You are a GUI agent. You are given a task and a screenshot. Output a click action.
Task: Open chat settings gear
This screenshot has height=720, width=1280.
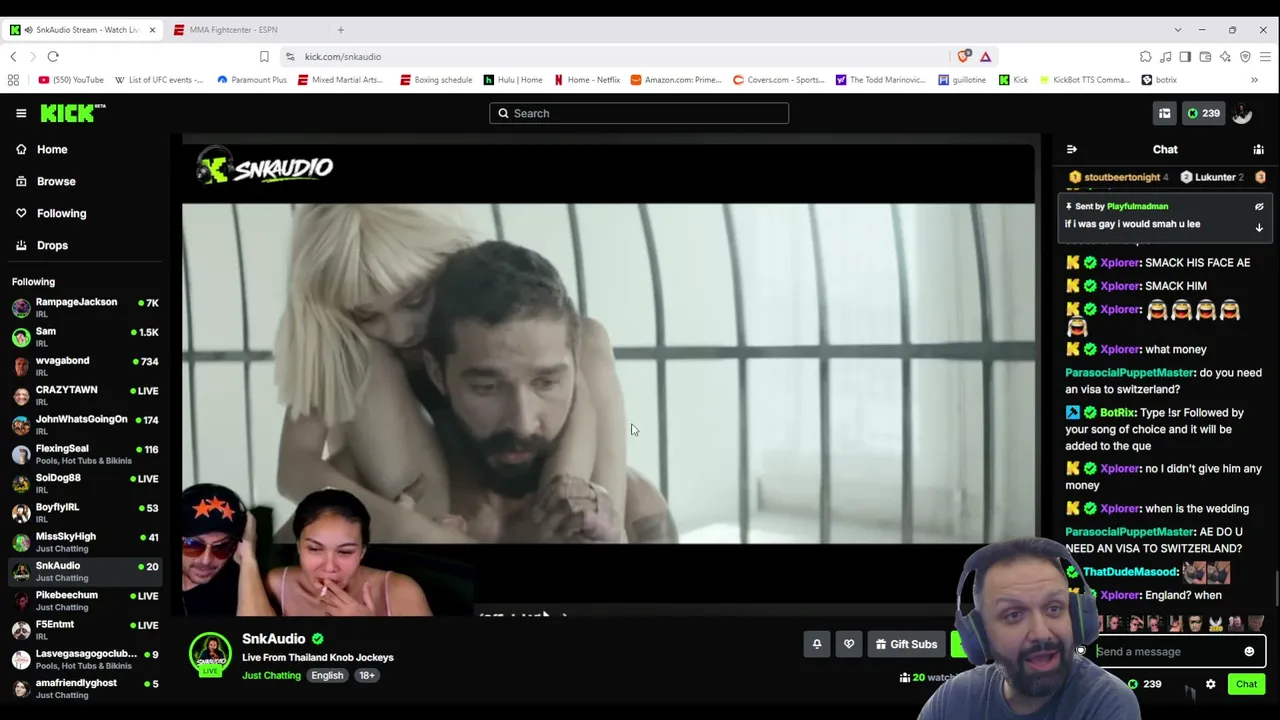point(1210,684)
